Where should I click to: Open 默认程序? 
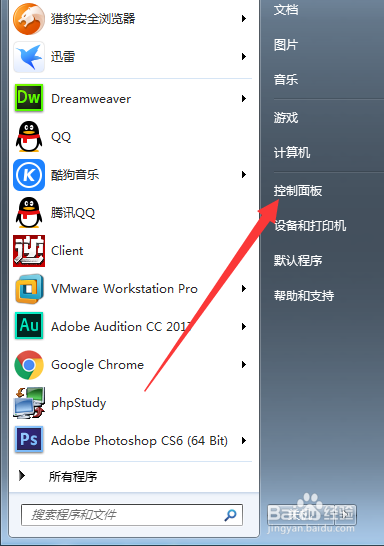click(298, 260)
